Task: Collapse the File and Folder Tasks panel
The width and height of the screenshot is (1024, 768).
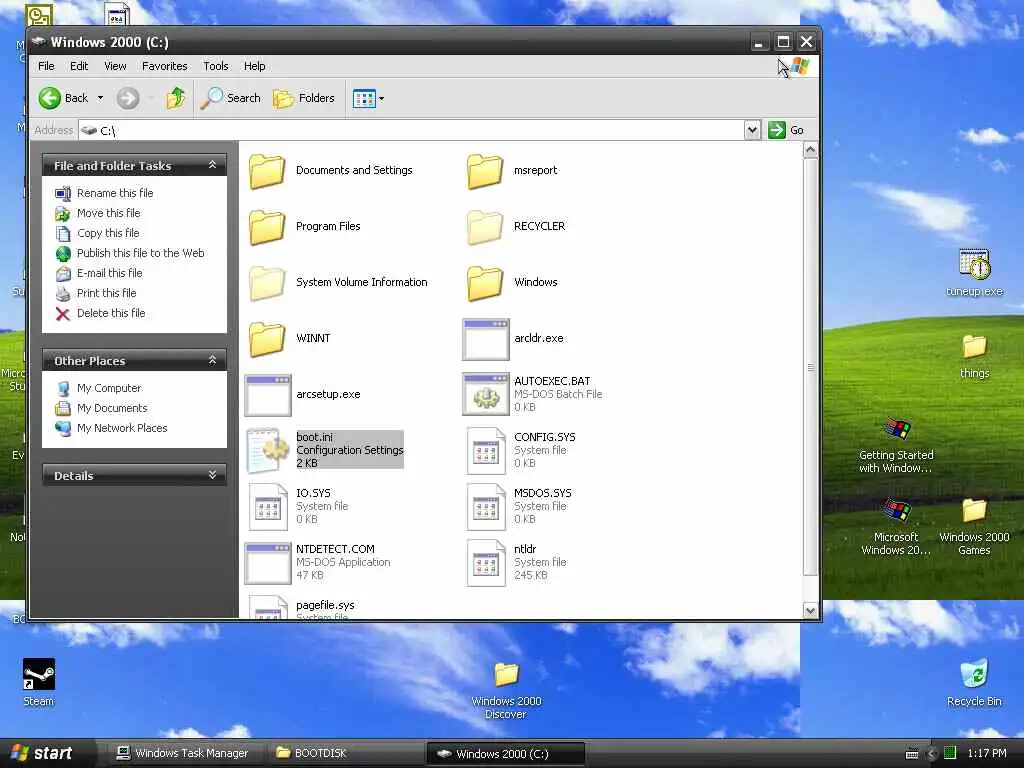Action: point(212,165)
